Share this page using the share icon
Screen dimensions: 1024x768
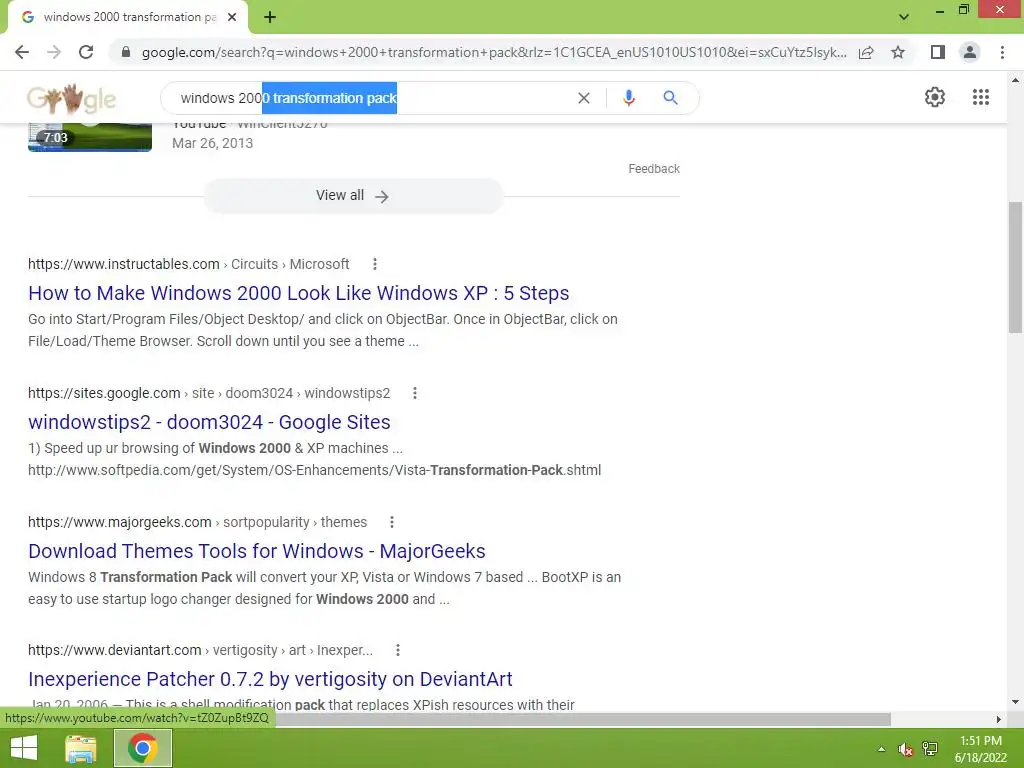click(866, 52)
